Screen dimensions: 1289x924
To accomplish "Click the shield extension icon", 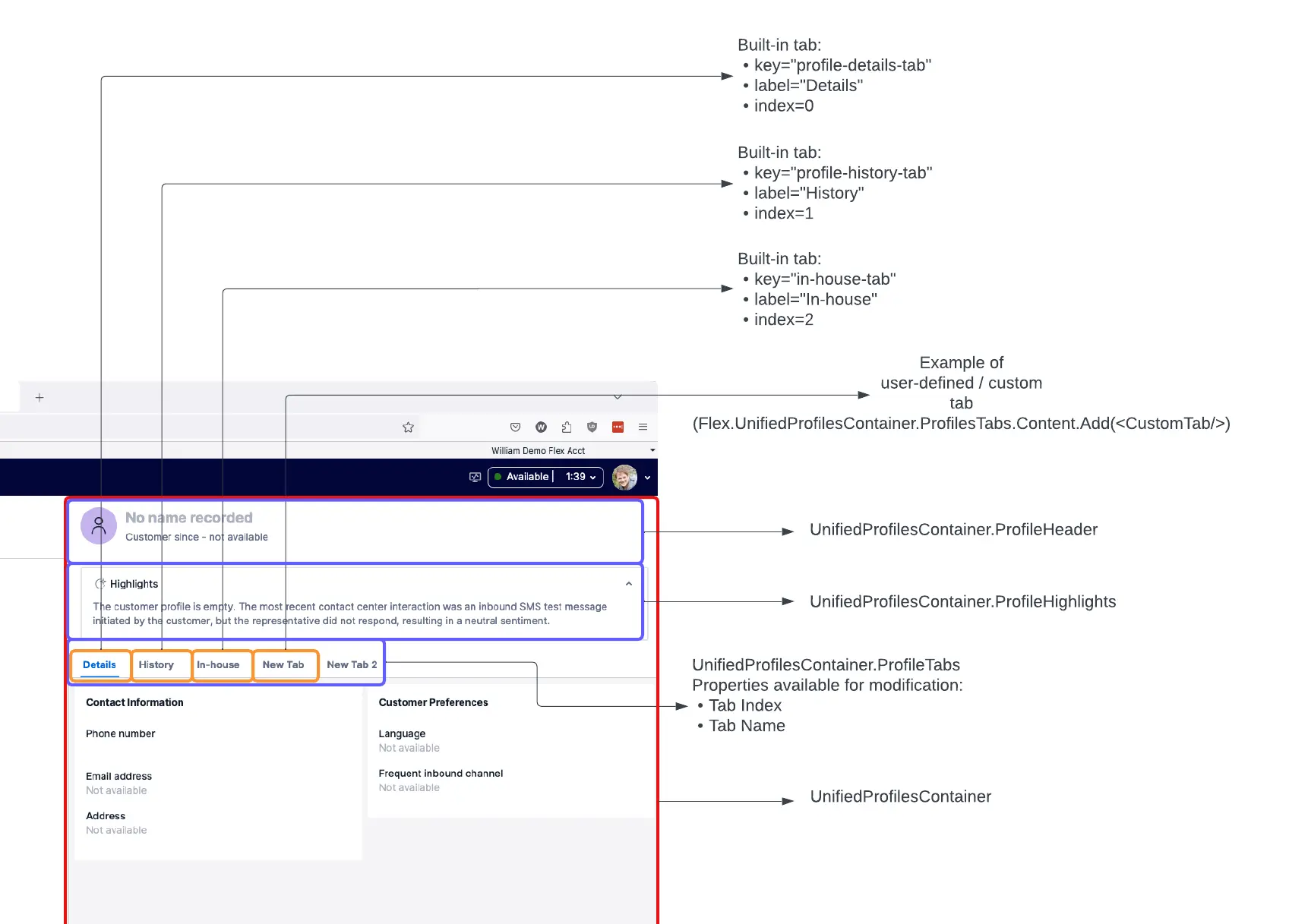I will (x=592, y=427).
